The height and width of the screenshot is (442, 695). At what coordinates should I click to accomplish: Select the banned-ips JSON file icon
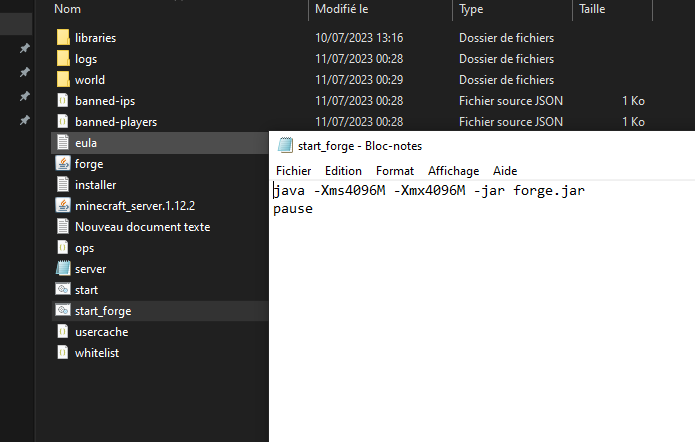pyautogui.click(x=63, y=101)
